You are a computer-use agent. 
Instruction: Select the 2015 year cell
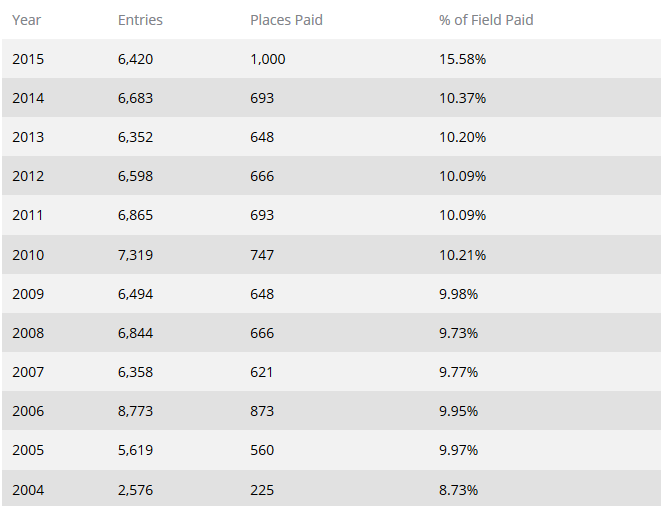(28, 59)
